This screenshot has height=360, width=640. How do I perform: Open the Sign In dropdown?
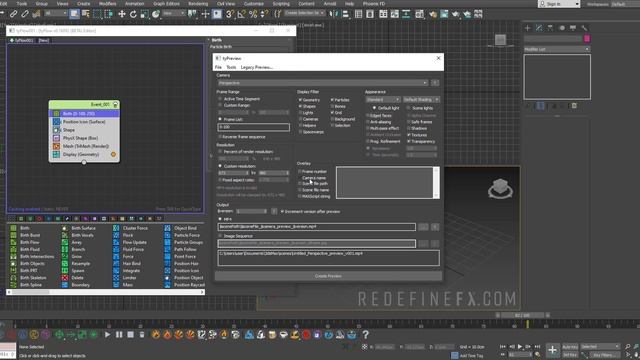tap(559, 4)
